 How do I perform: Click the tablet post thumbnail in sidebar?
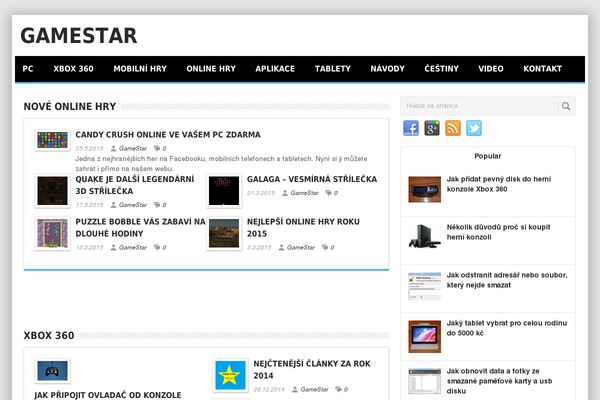[x=424, y=336]
